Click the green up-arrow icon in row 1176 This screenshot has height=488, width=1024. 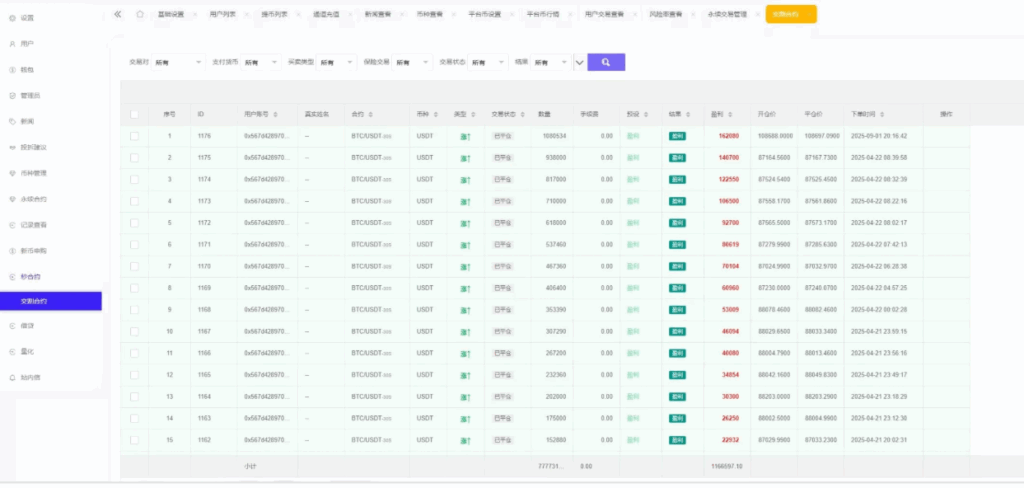point(465,137)
